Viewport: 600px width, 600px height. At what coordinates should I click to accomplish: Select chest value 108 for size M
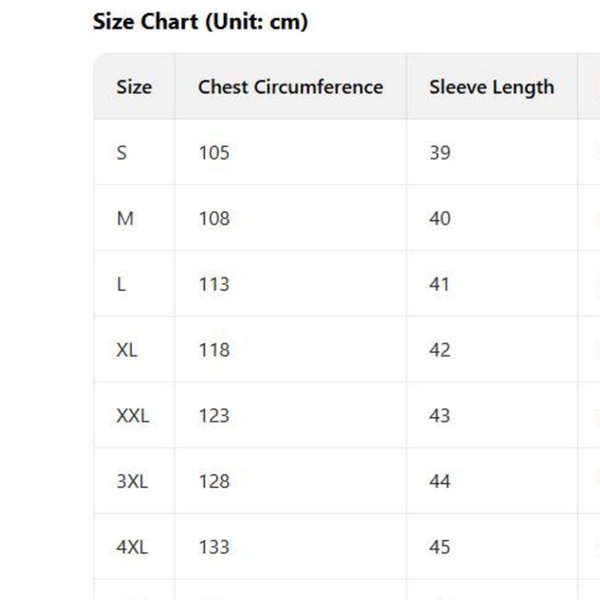214,218
